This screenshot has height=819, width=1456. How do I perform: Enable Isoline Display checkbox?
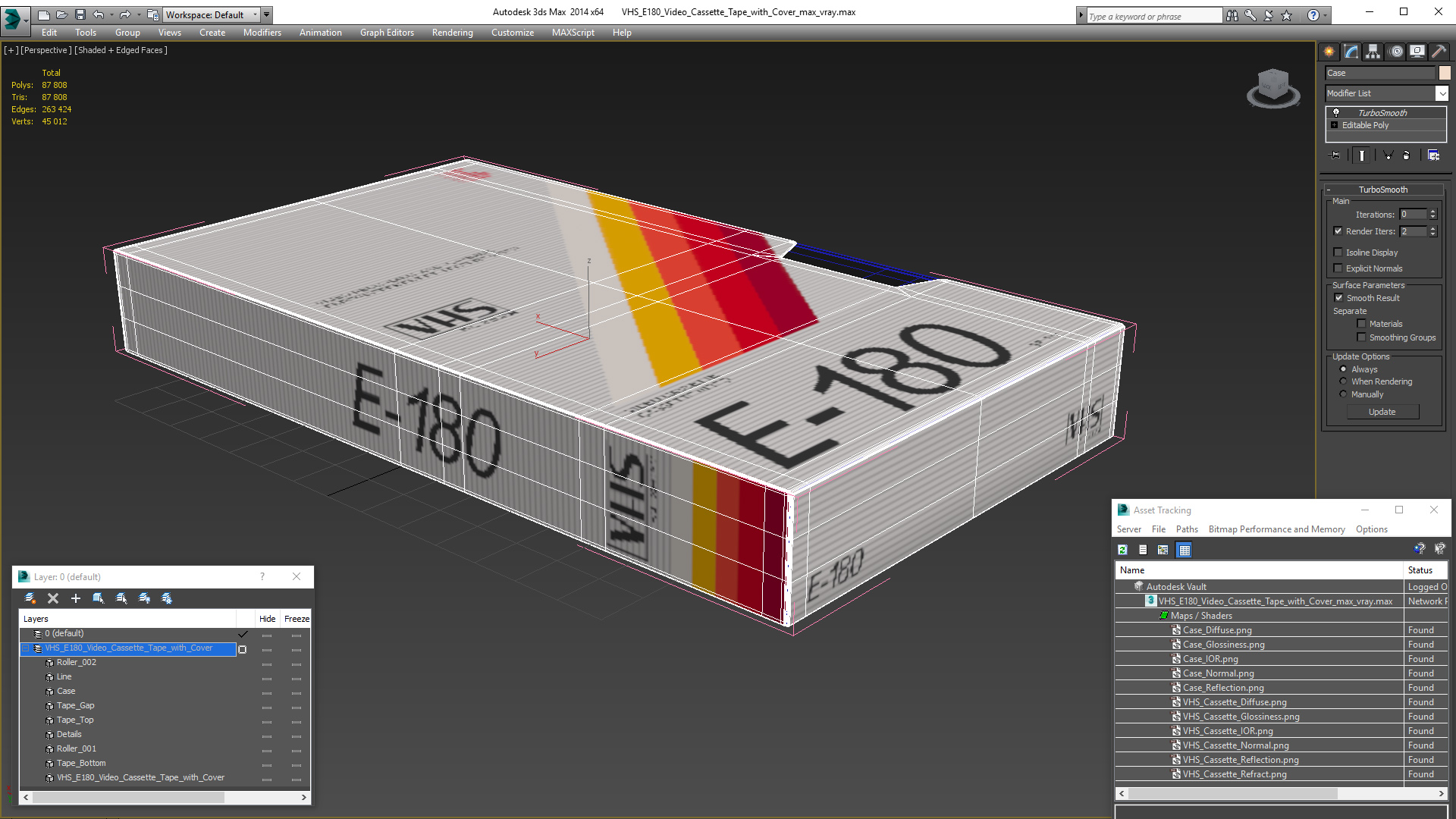coord(1338,253)
